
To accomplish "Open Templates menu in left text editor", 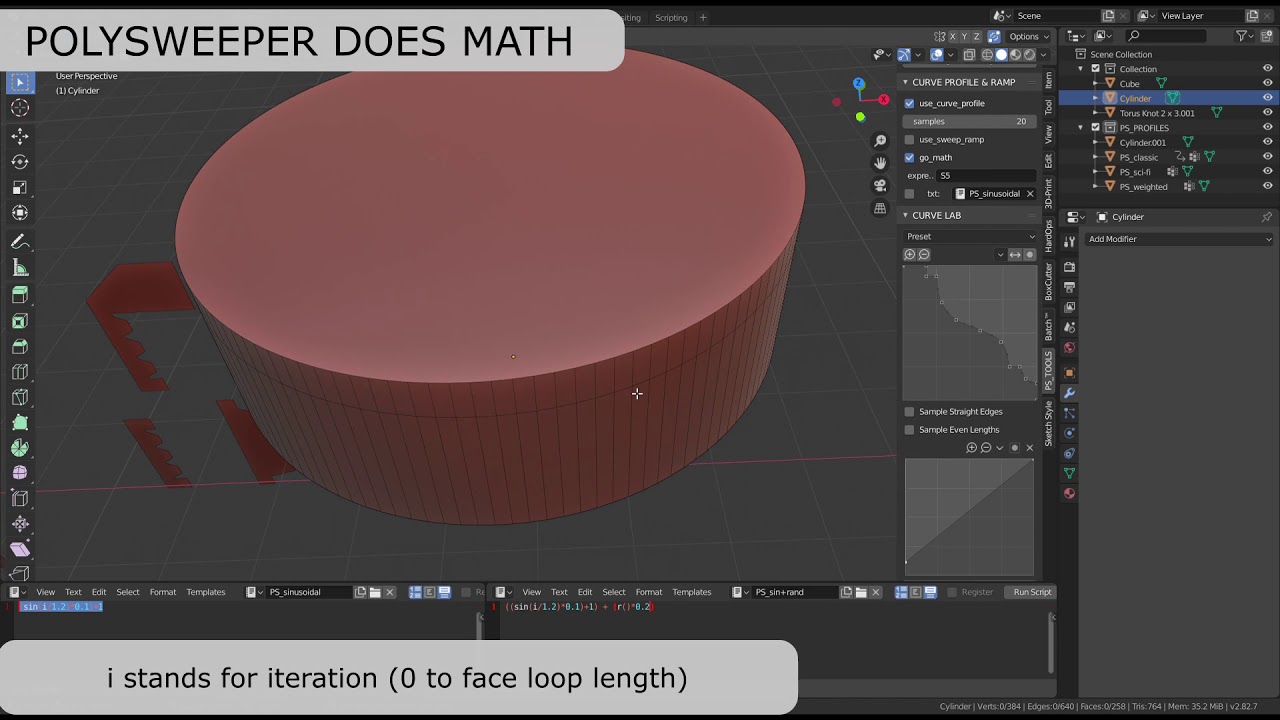I will [x=206, y=592].
